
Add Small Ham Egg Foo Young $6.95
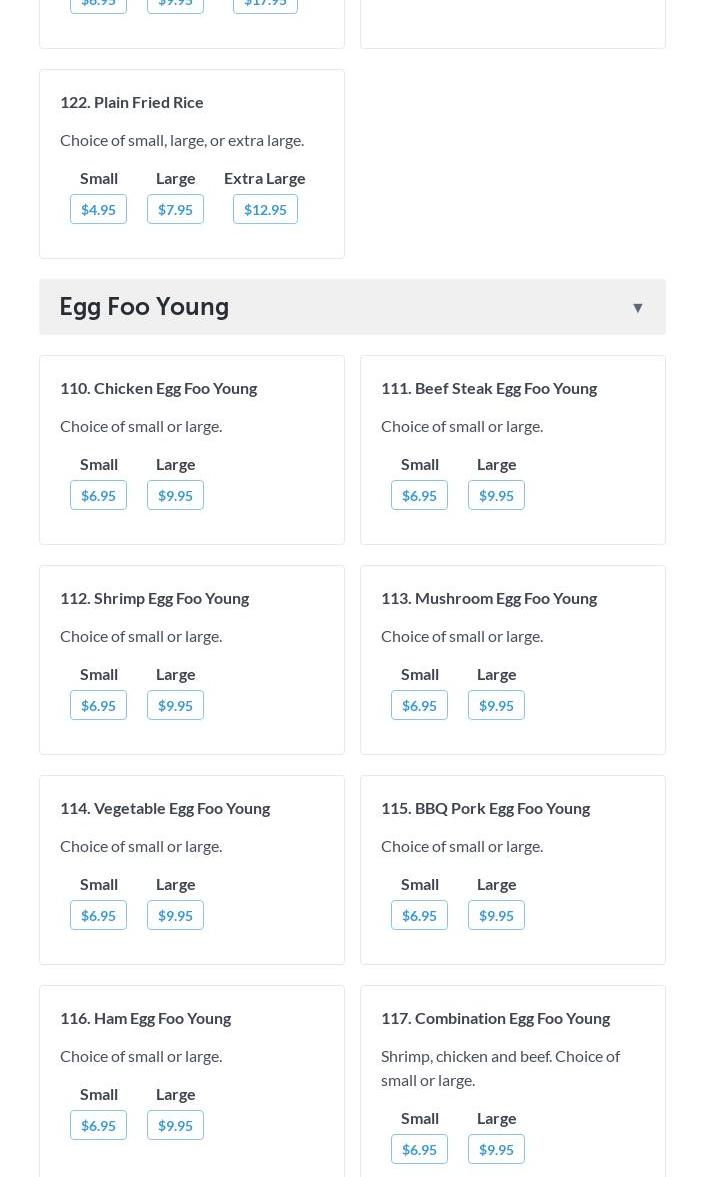pos(98,1125)
